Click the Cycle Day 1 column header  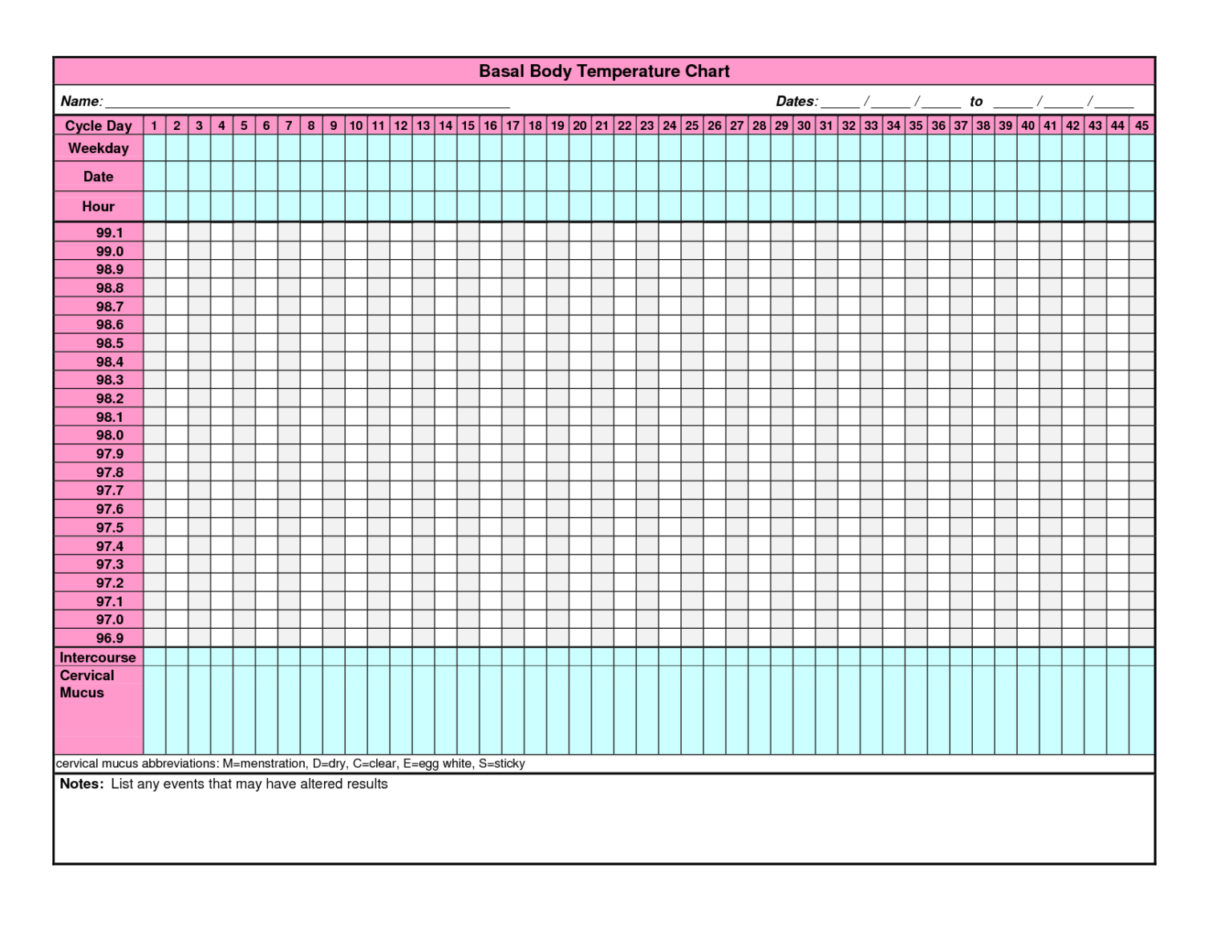154,126
